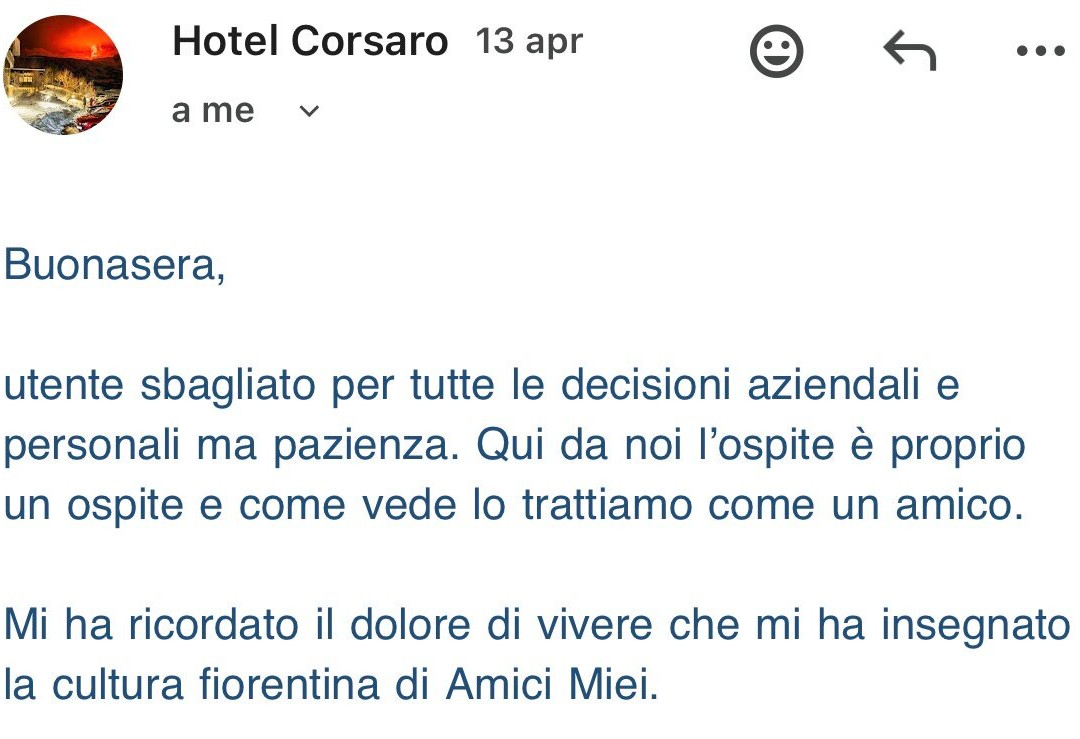Tap the 'a me' recipient label
This screenshot has height=739, width=1080.
(213, 111)
